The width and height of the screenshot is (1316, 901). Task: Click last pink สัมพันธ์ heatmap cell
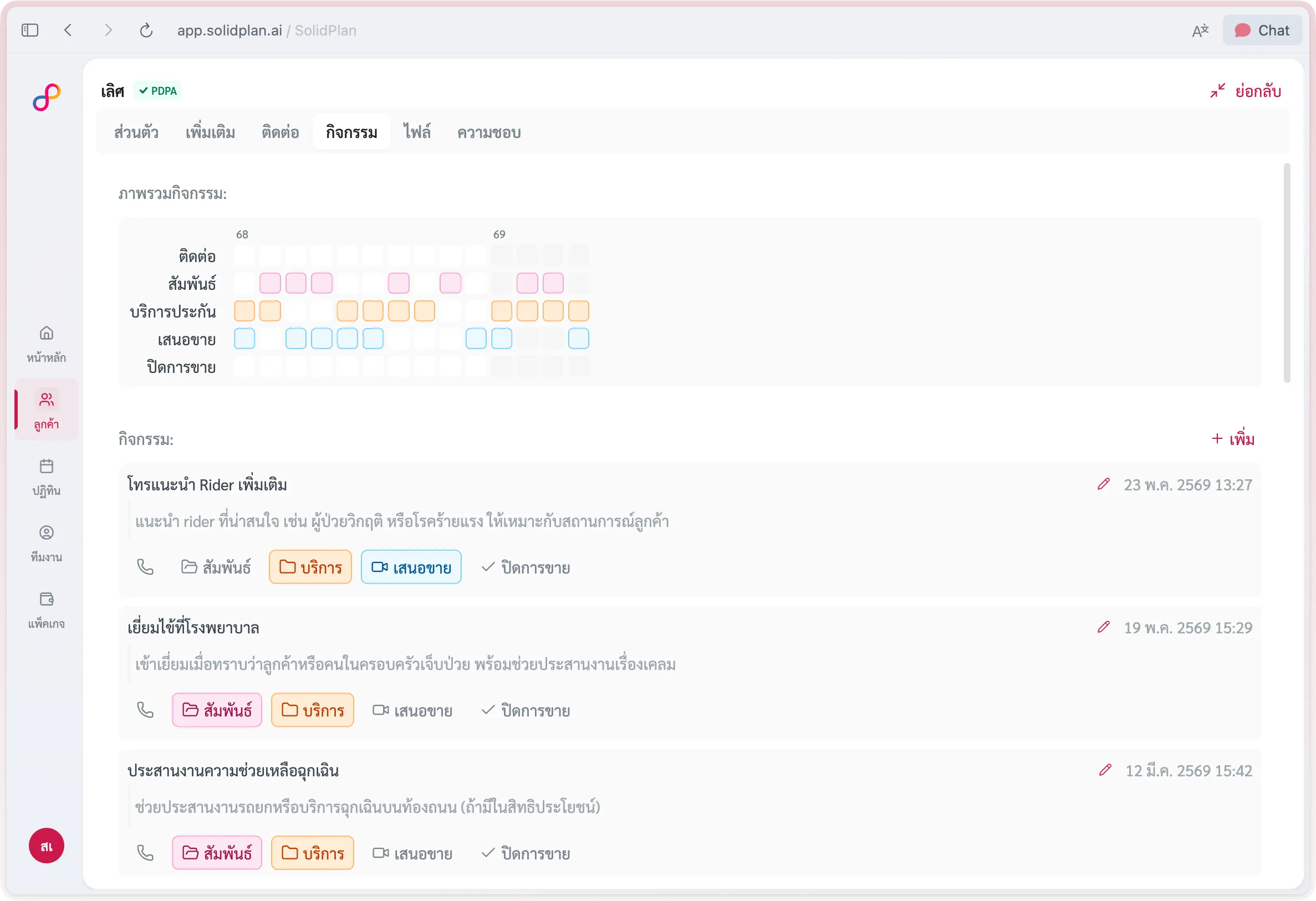click(x=553, y=283)
